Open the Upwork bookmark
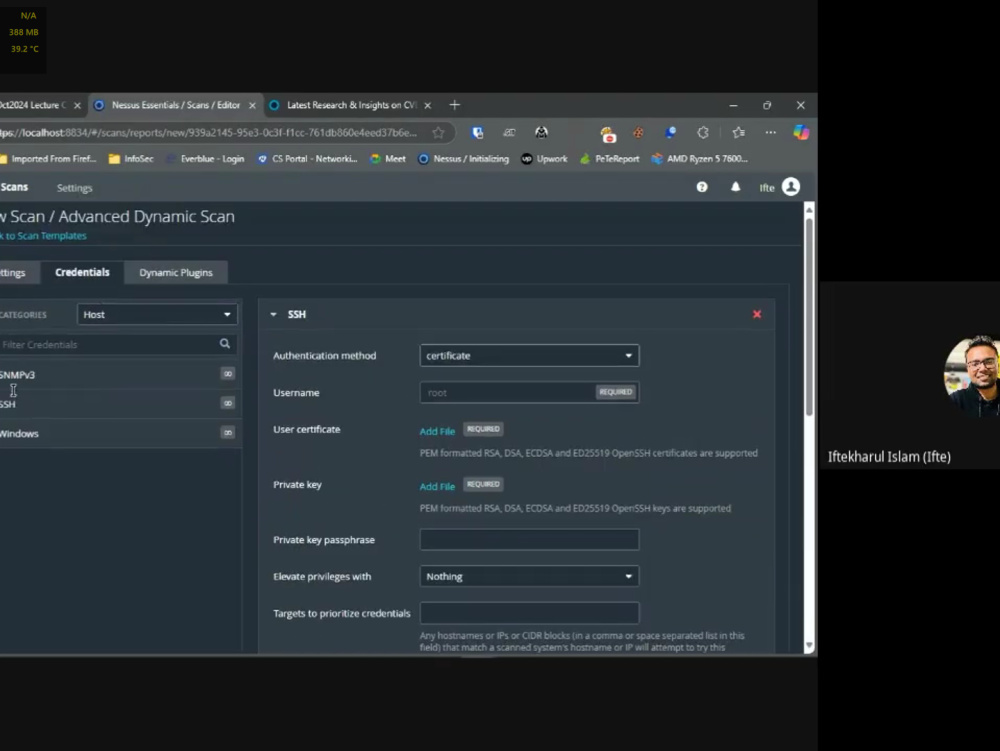 click(544, 159)
